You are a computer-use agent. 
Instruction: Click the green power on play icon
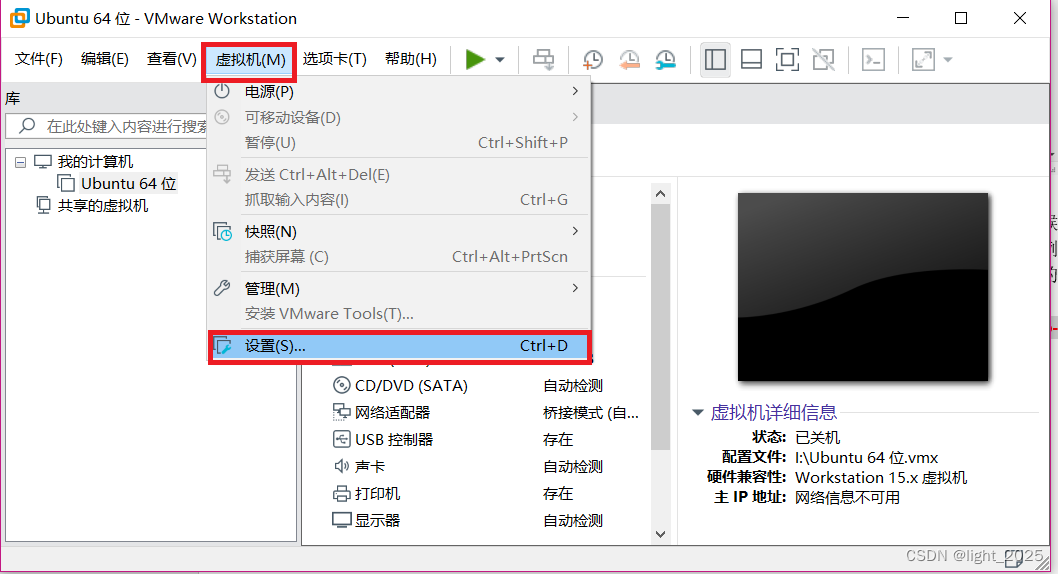point(475,59)
